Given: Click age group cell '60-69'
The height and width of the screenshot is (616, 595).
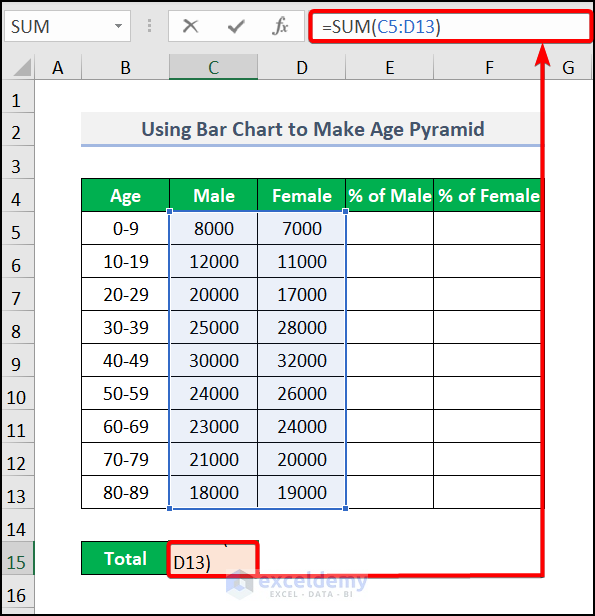Looking at the screenshot, I should (125, 426).
